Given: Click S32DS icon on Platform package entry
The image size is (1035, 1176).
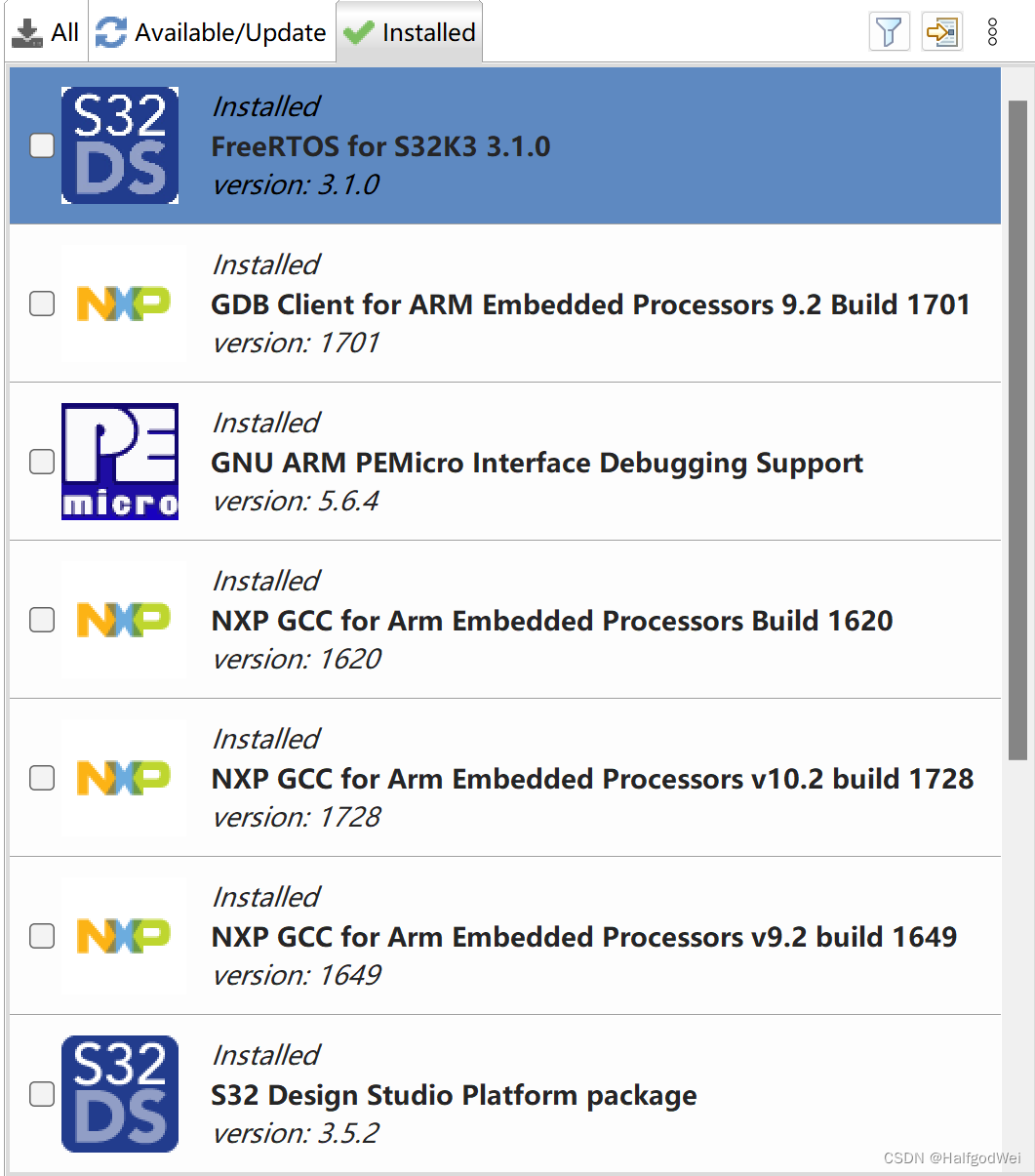Looking at the screenshot, I should 119,1094.
